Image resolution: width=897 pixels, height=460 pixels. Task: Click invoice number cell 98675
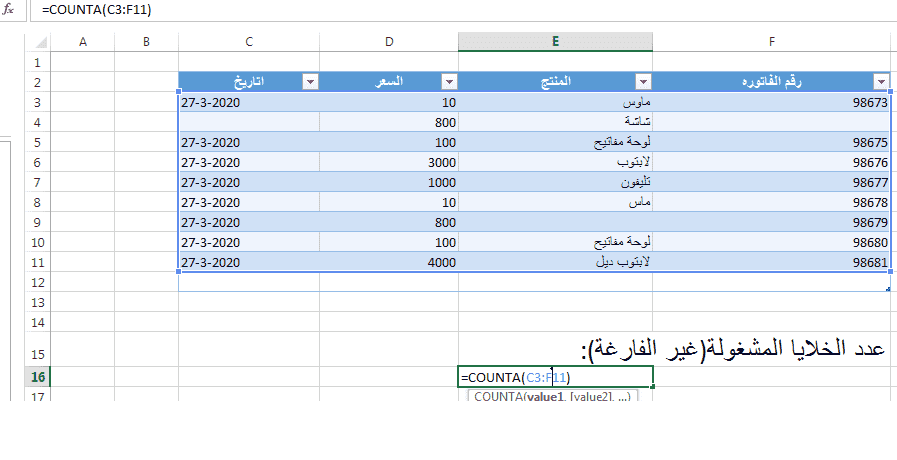tap(772, 142)
